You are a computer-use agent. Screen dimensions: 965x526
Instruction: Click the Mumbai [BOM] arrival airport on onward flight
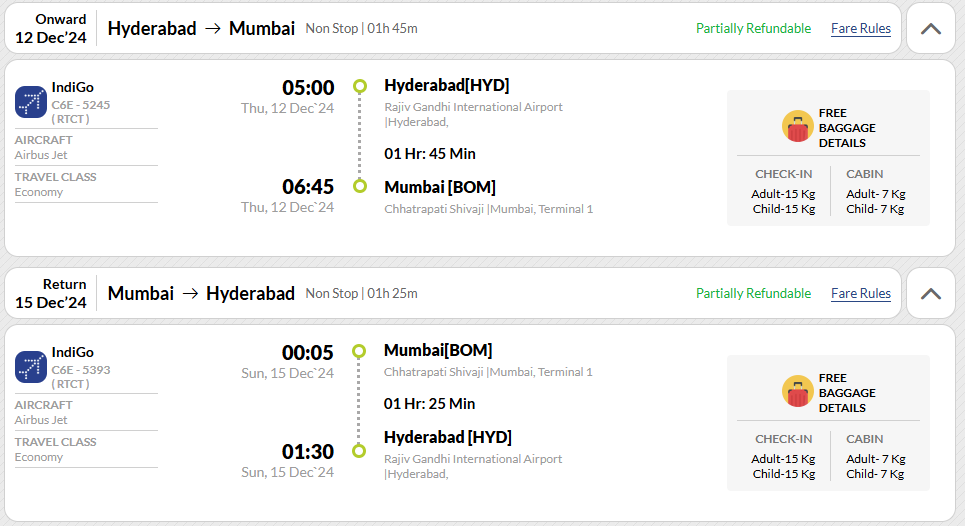click(x=440, y=187)
